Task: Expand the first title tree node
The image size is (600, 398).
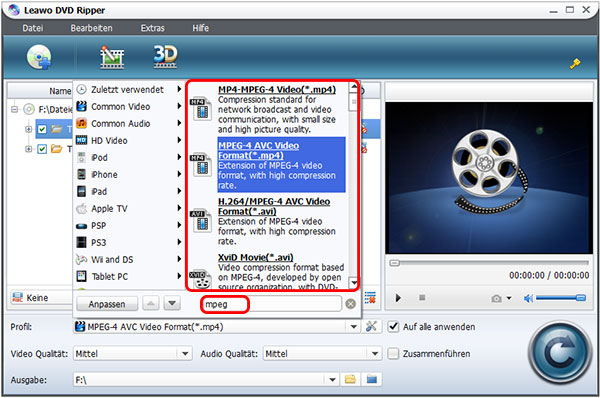Action: (x=28, y=129)
